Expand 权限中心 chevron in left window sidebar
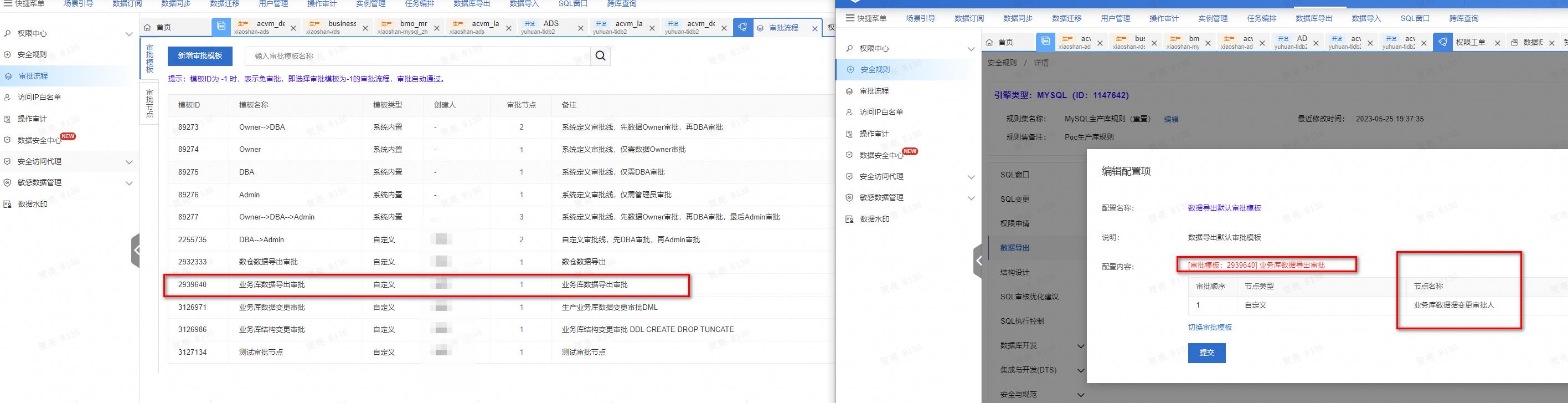This screenshot has height=403, width=1568. point(129,34)
